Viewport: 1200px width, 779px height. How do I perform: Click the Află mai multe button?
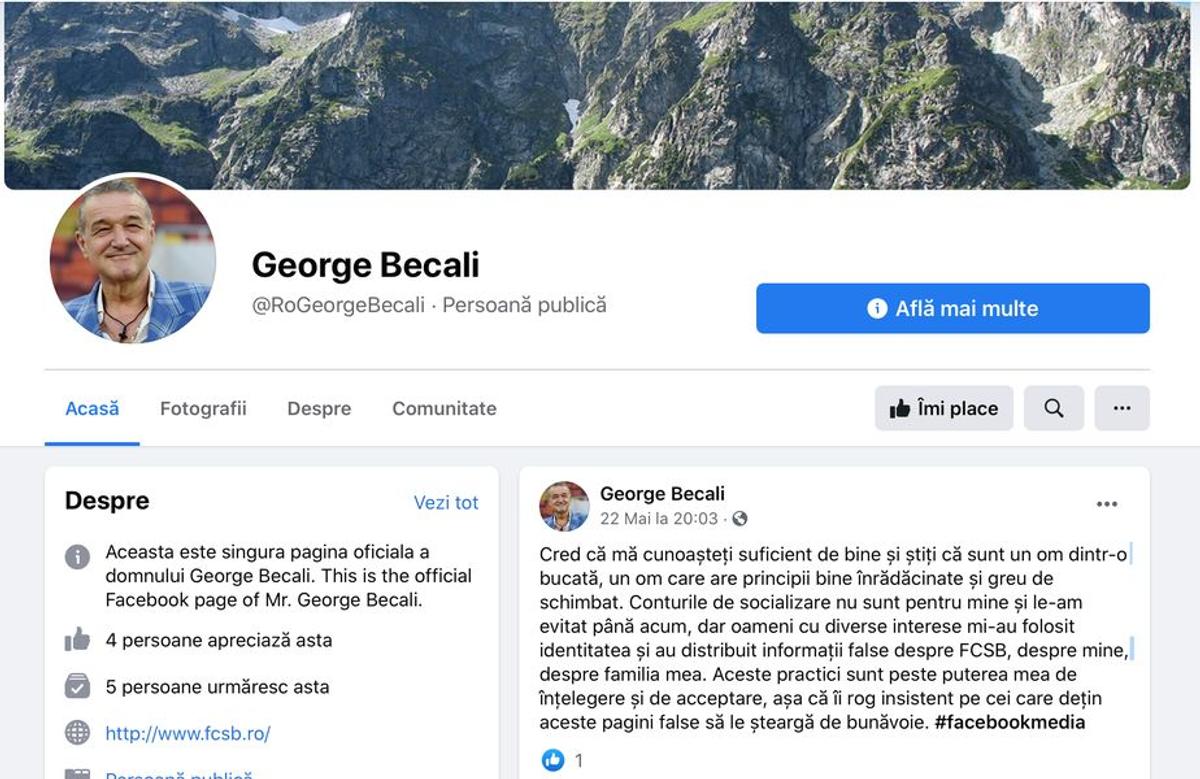coord(953,308)
